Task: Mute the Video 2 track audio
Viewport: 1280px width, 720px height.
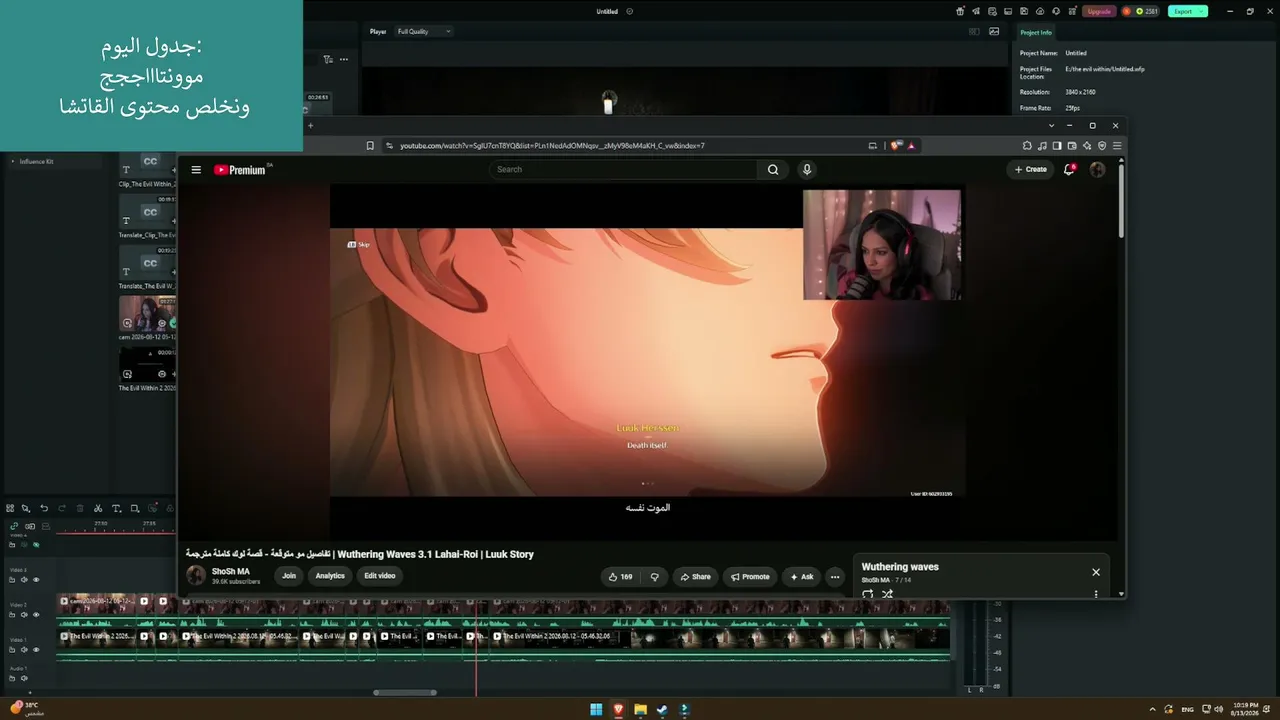Action: pos(24,615)
